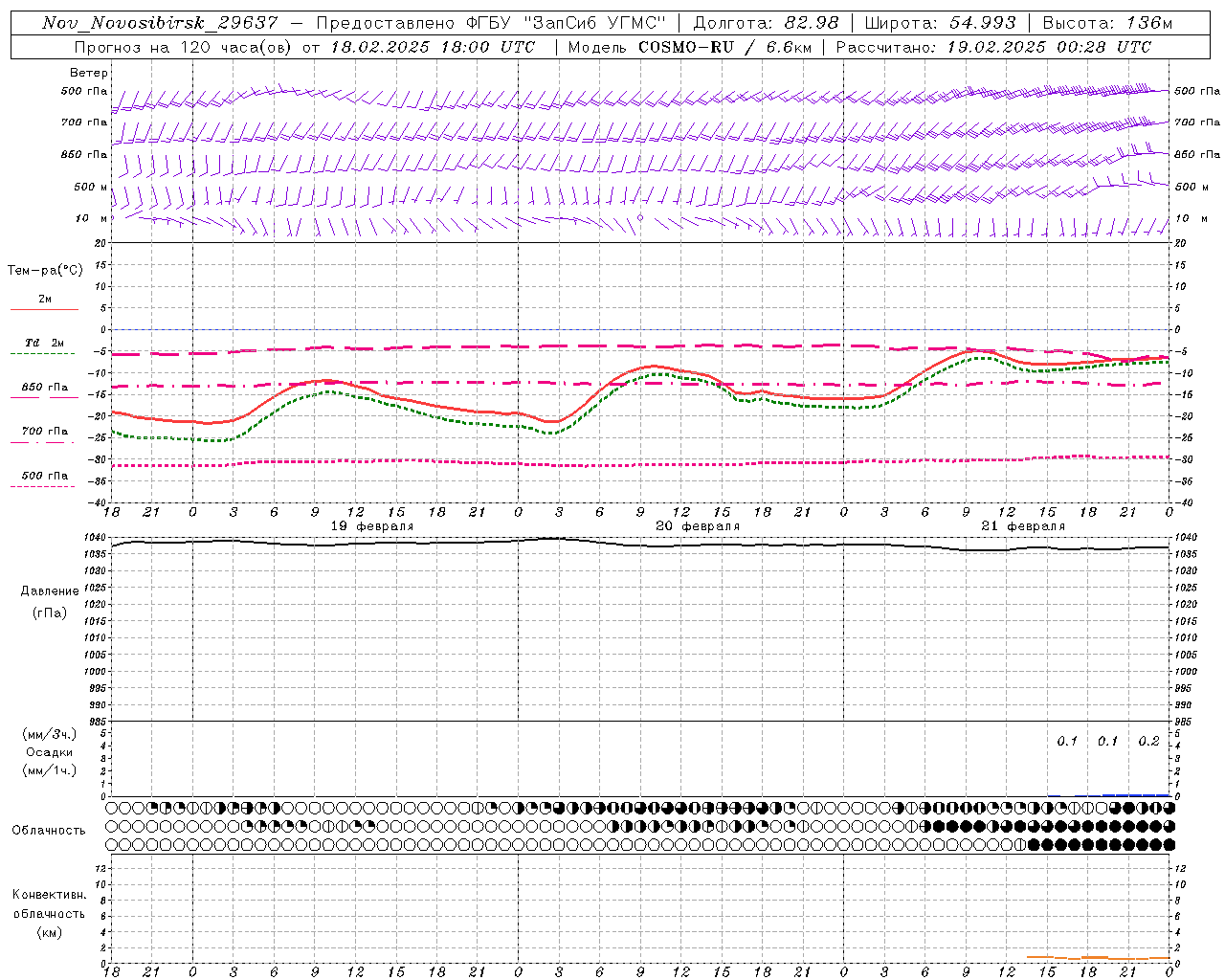Click the computed time 19.02.2025 00:28 UTC
This screenshot has width=1225, height=980.
point(1049,47)
